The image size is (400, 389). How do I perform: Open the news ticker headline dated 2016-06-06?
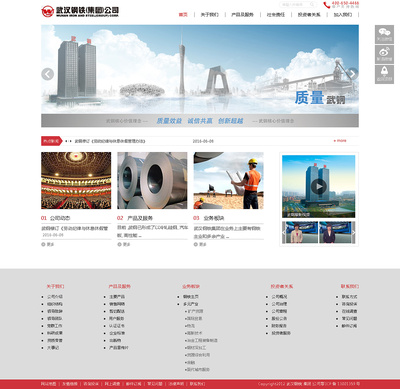(110, 141)
